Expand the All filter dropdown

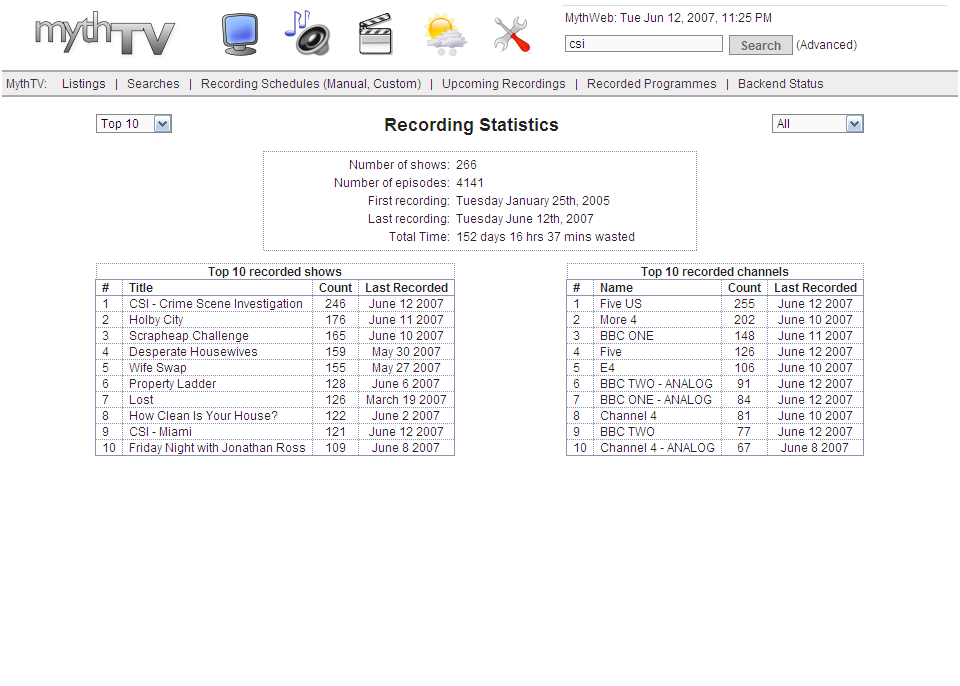click(817, 124)
